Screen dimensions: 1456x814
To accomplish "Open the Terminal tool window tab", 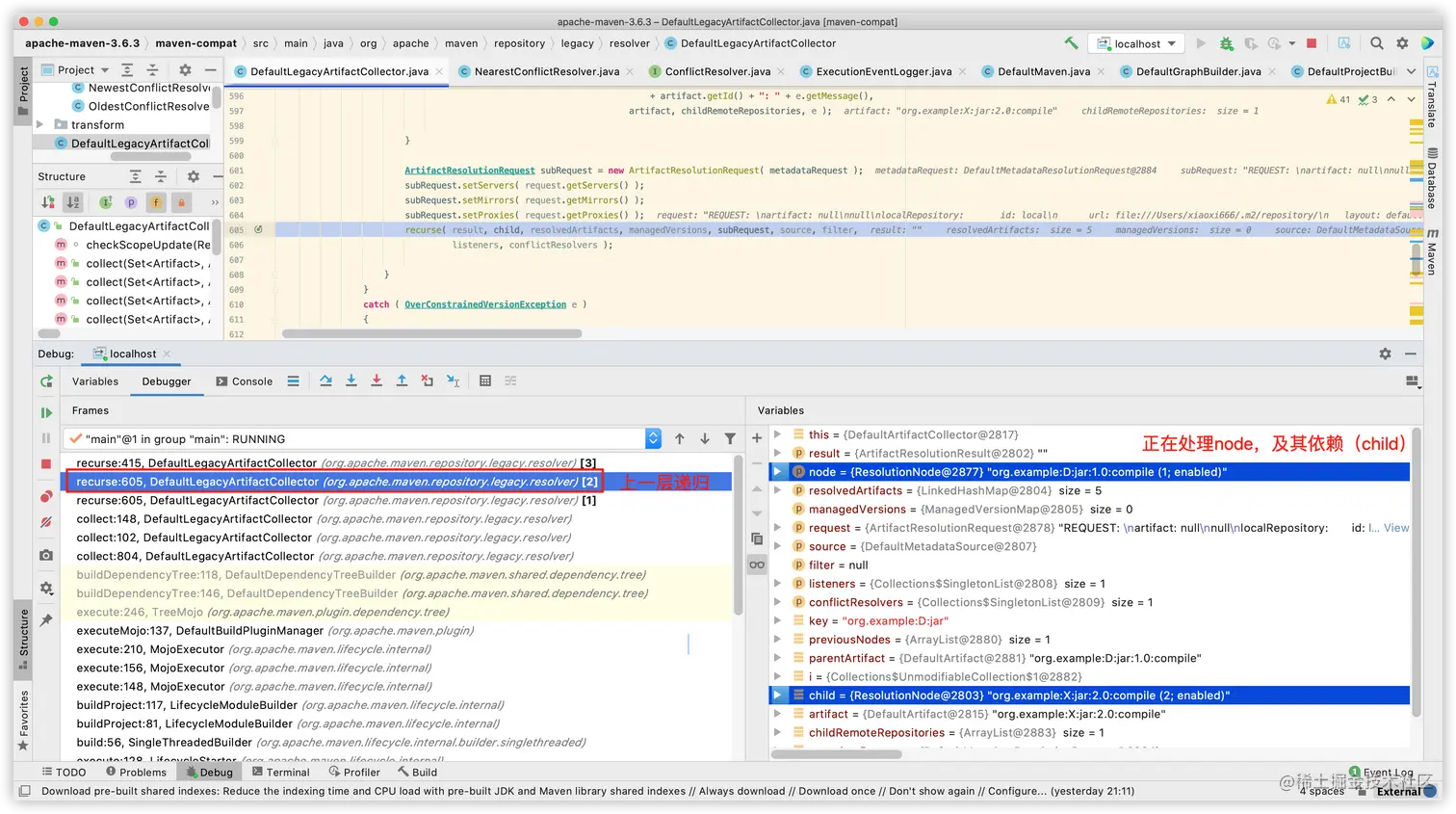I will coord(281,772).
